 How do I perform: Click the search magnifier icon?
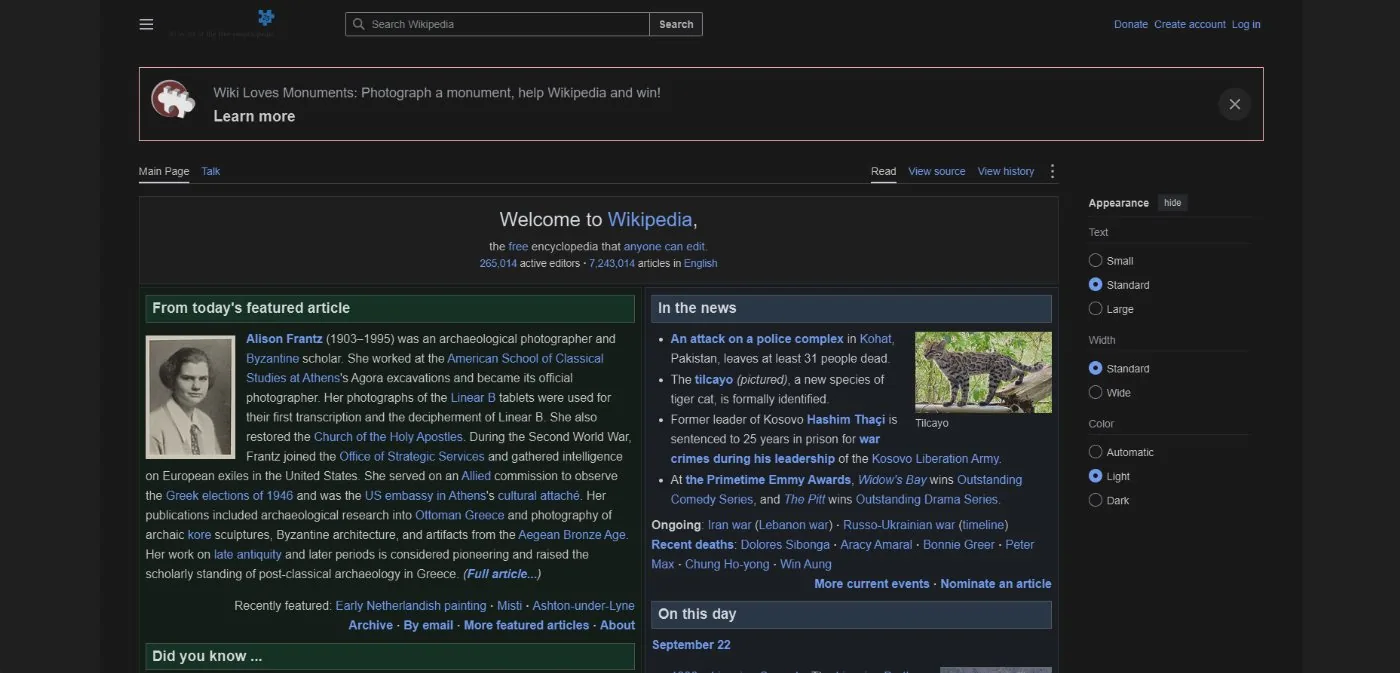click(358, 24)
